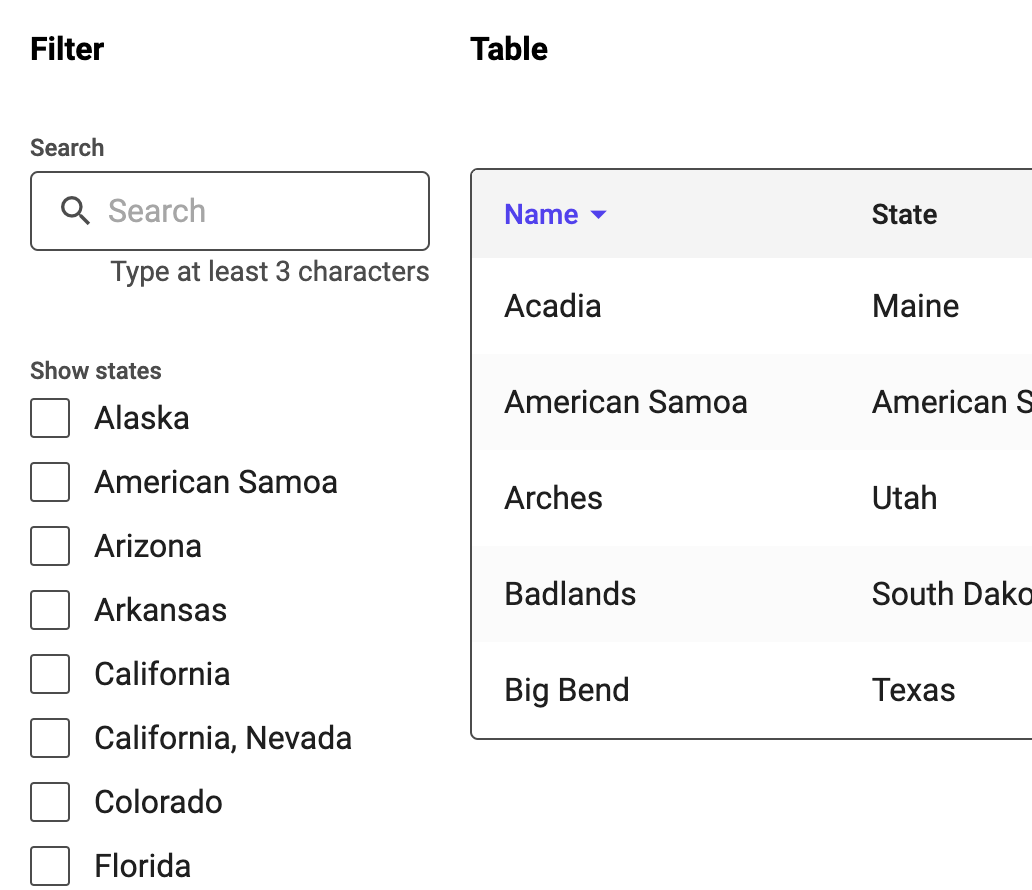1032x890 pixels.
Task: Click the Texas state cell
Action: tap(913, 690)
